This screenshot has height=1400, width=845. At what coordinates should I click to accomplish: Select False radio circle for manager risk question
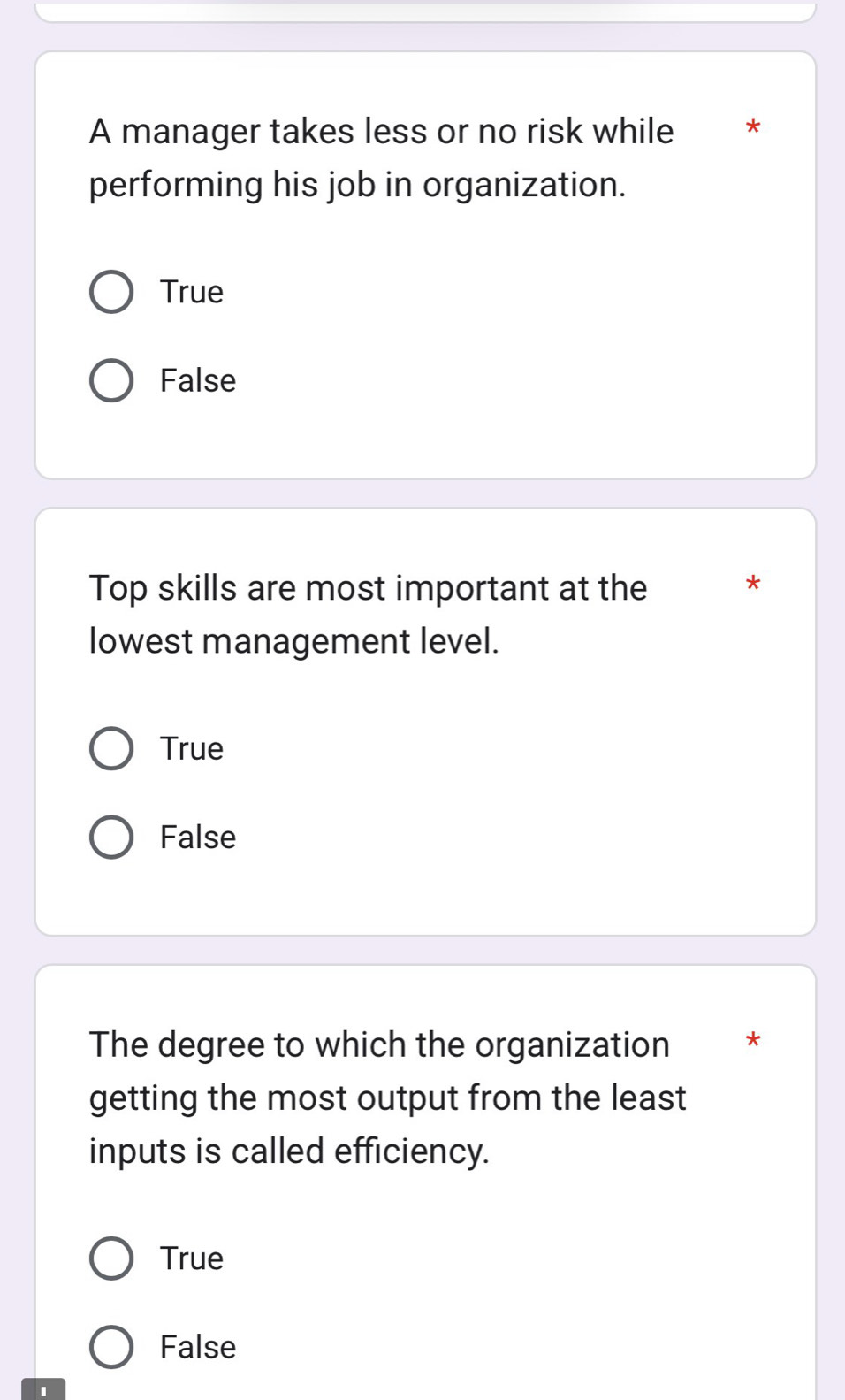[111, 381]
